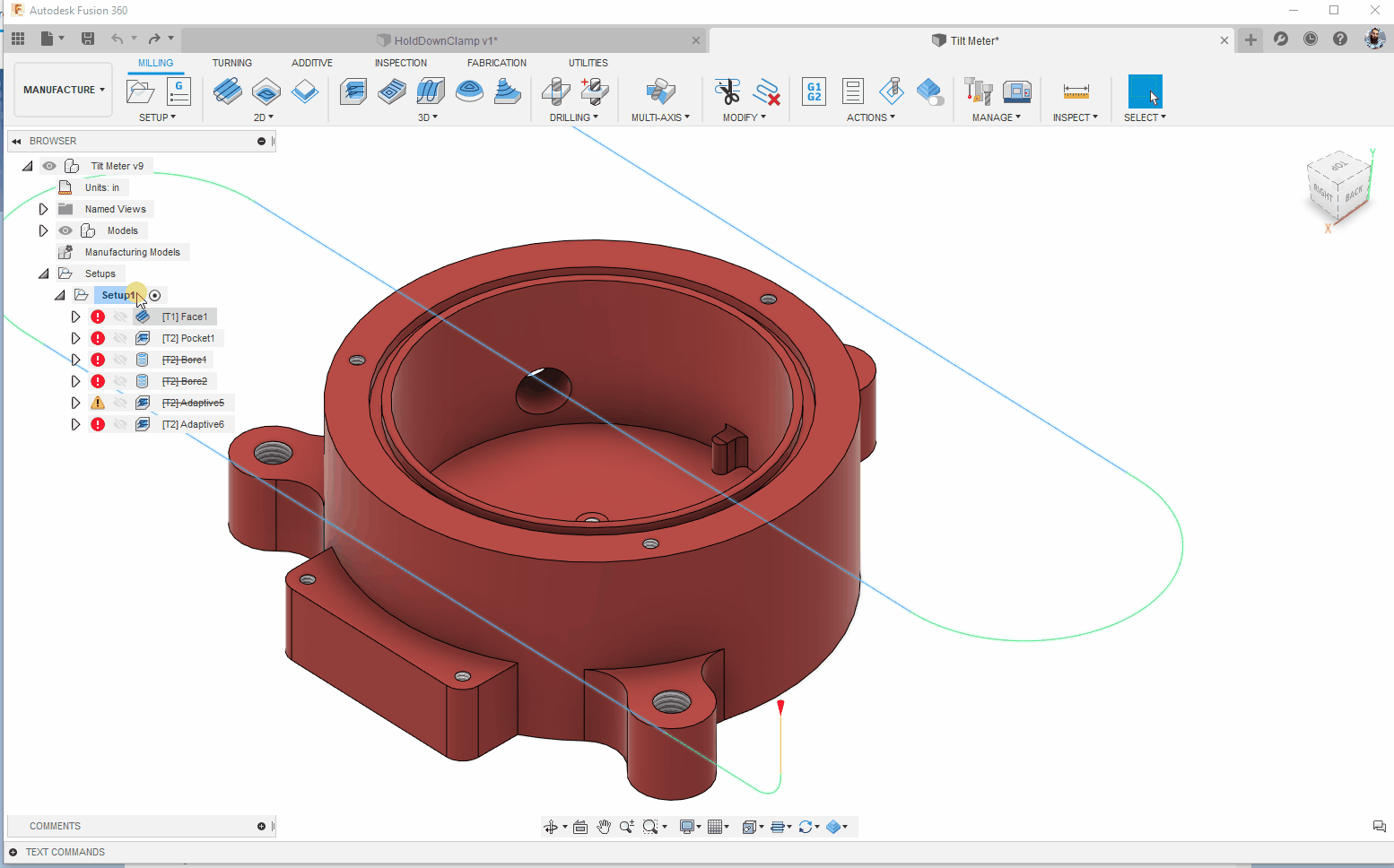Click the Measure ruler icon
The height and width of the screenshot is (868, 1394).
[1076, 91]
